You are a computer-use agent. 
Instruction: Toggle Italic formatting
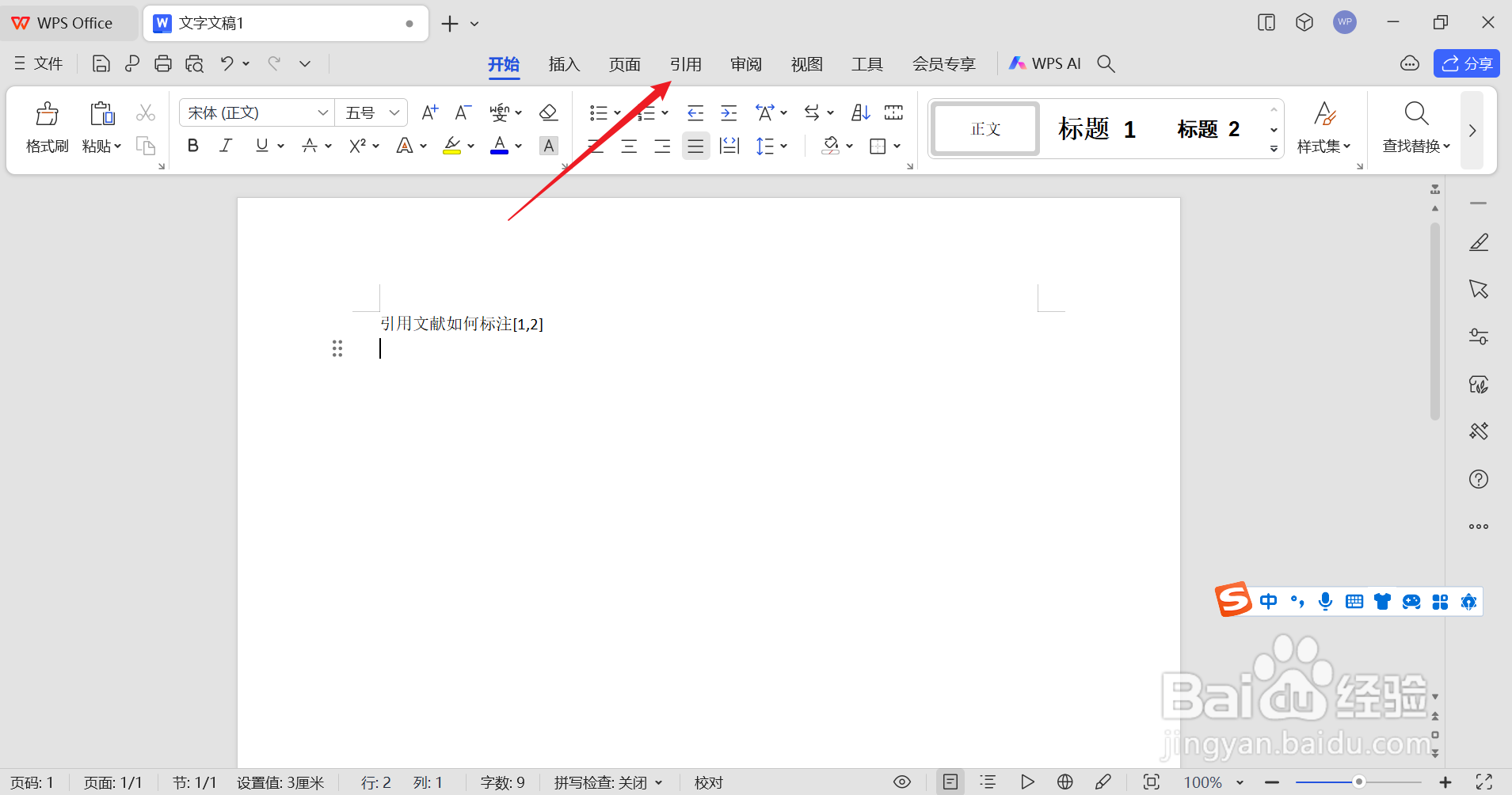tap(226, 146)
